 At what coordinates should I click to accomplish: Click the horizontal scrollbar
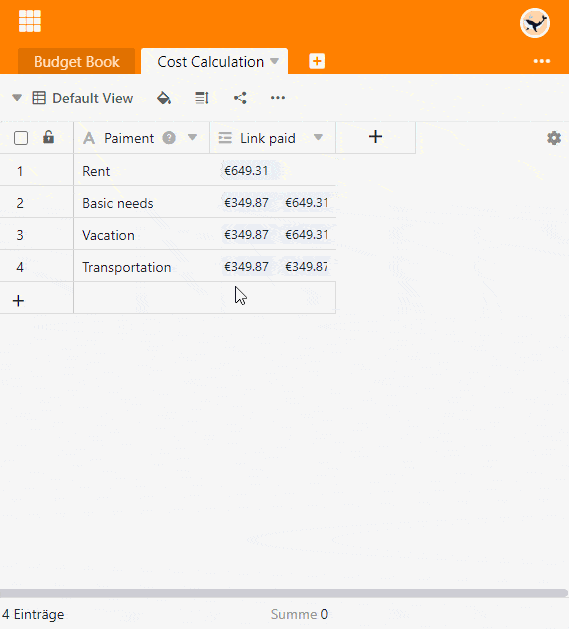point(283,593)
